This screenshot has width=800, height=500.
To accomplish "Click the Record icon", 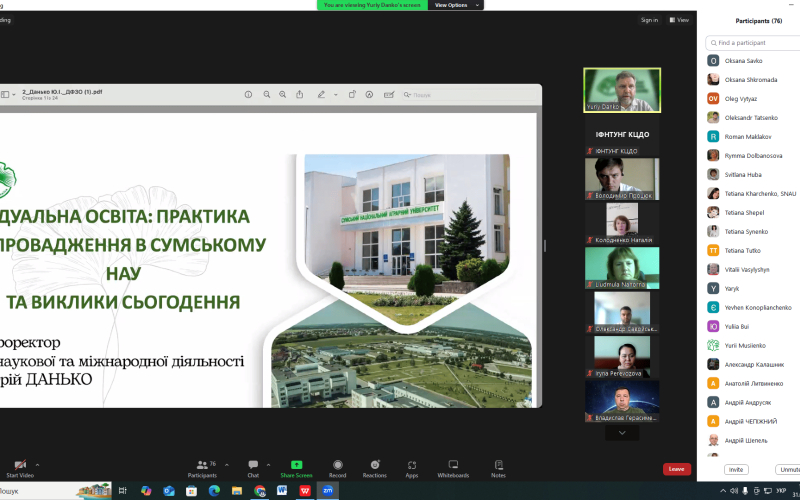I will click(337, 464).
